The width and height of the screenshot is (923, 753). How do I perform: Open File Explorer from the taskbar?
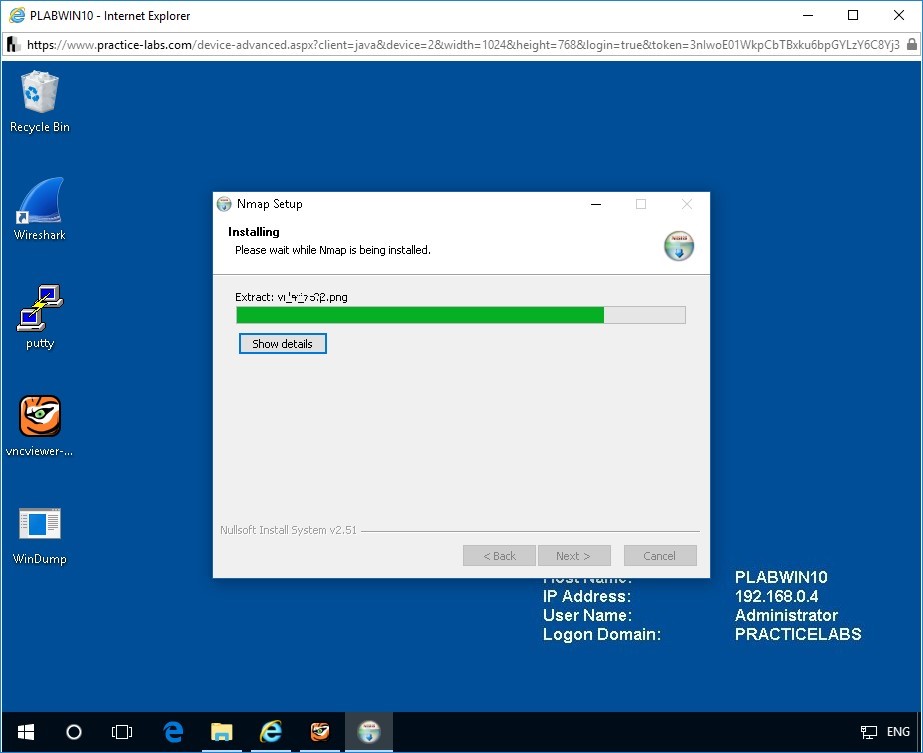[221, 732]
